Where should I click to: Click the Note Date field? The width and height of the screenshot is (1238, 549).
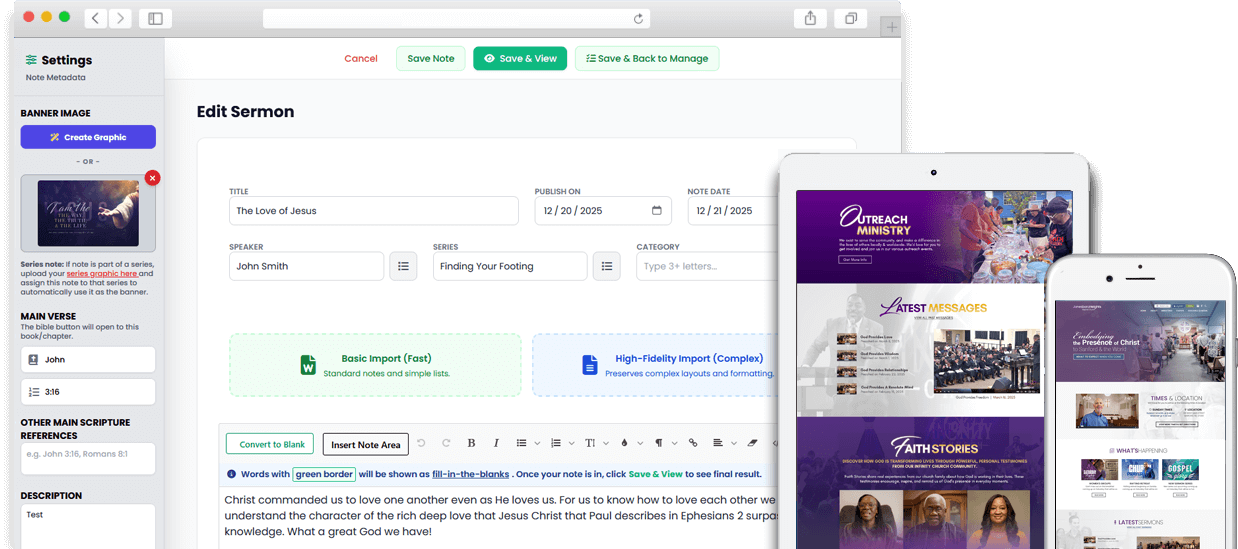point(735,211)
